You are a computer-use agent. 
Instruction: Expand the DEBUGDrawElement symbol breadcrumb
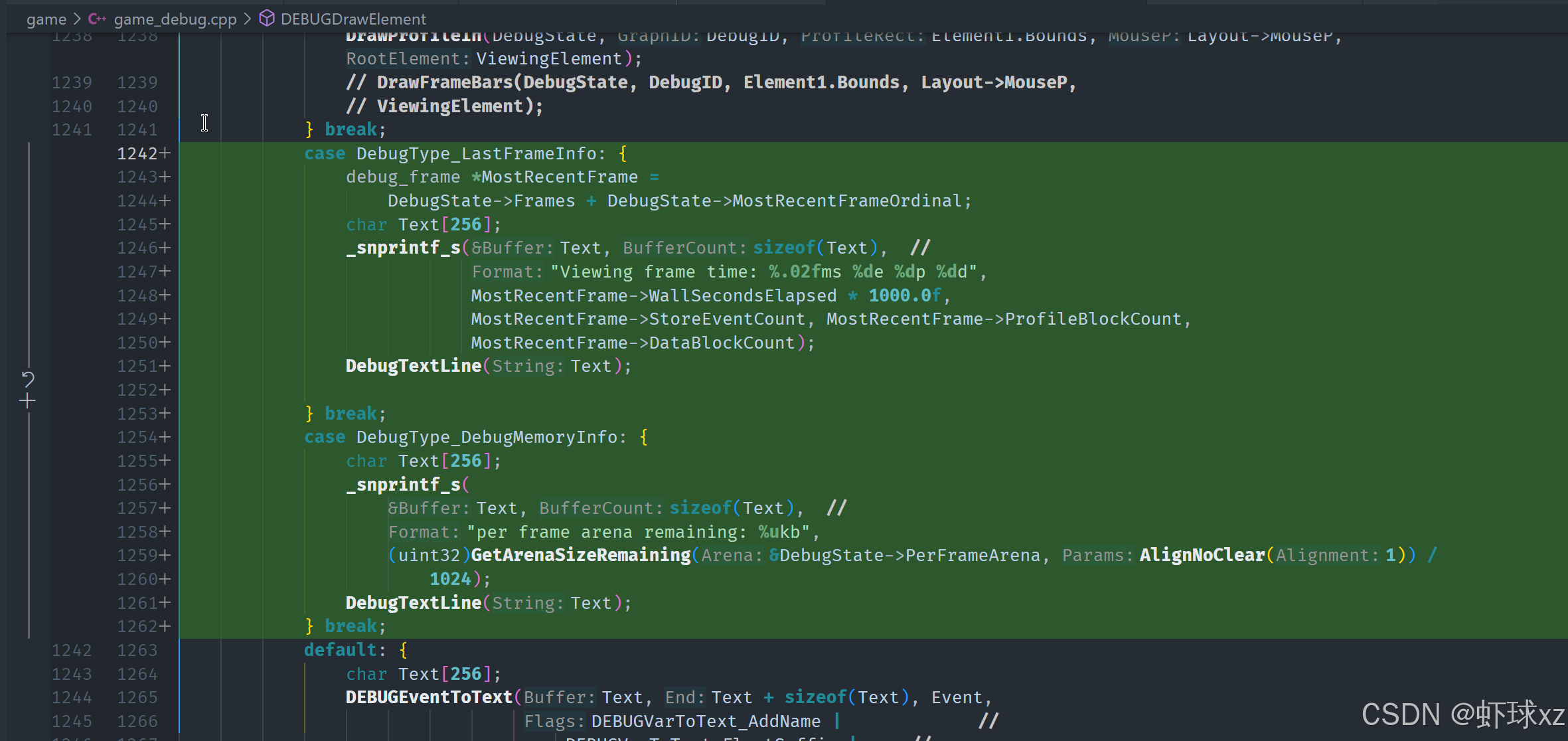pyautogui.click(x=353, y=19)
